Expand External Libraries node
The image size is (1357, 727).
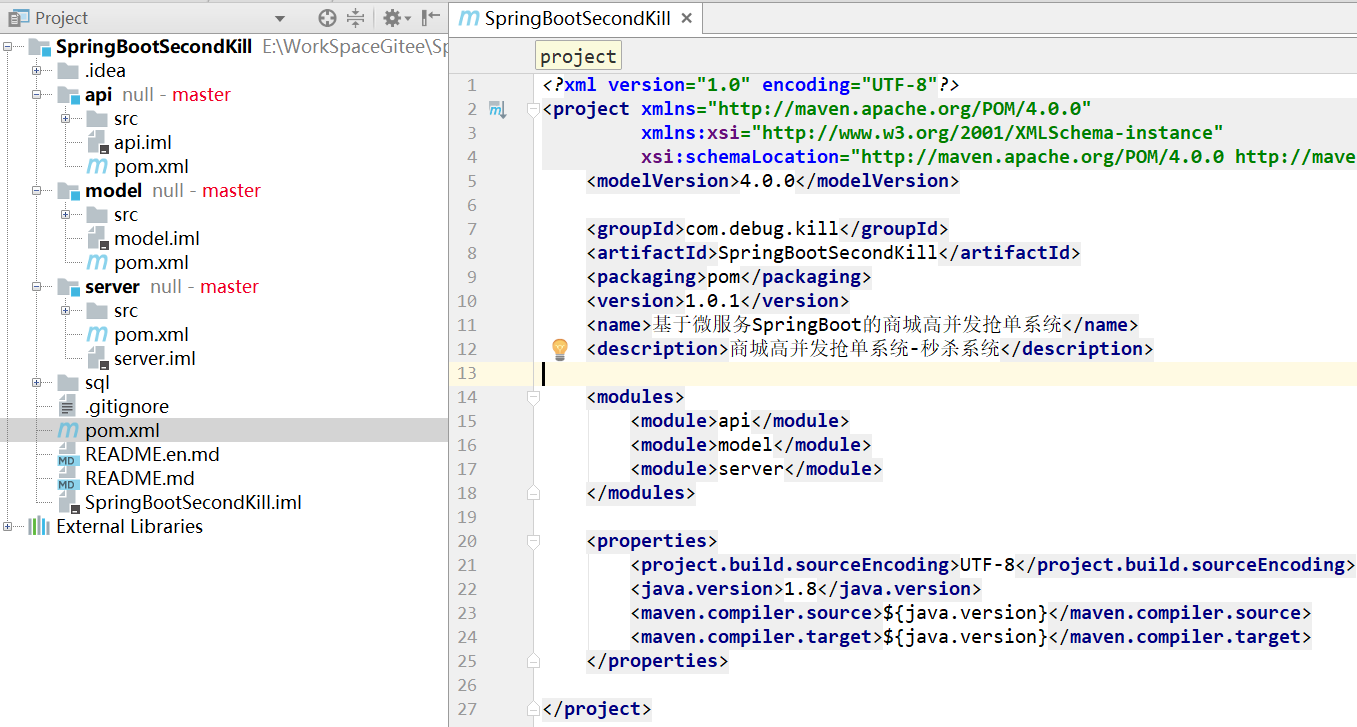(x=8, y=527)
